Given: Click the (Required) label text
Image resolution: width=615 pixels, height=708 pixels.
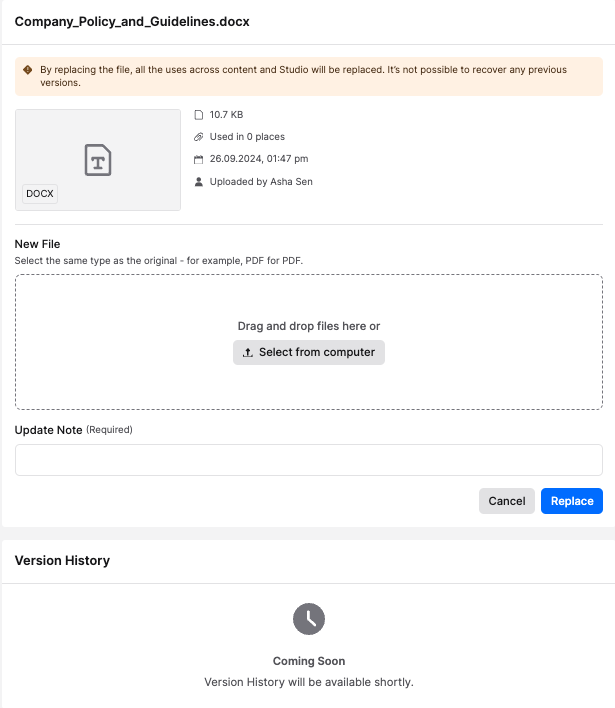Looking at the screenshot, I should pyautogui.click(x=109, y=429).
